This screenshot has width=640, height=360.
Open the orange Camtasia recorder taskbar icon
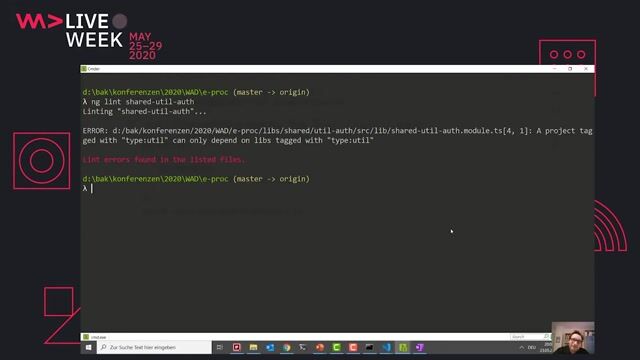[x=353, y=347]
